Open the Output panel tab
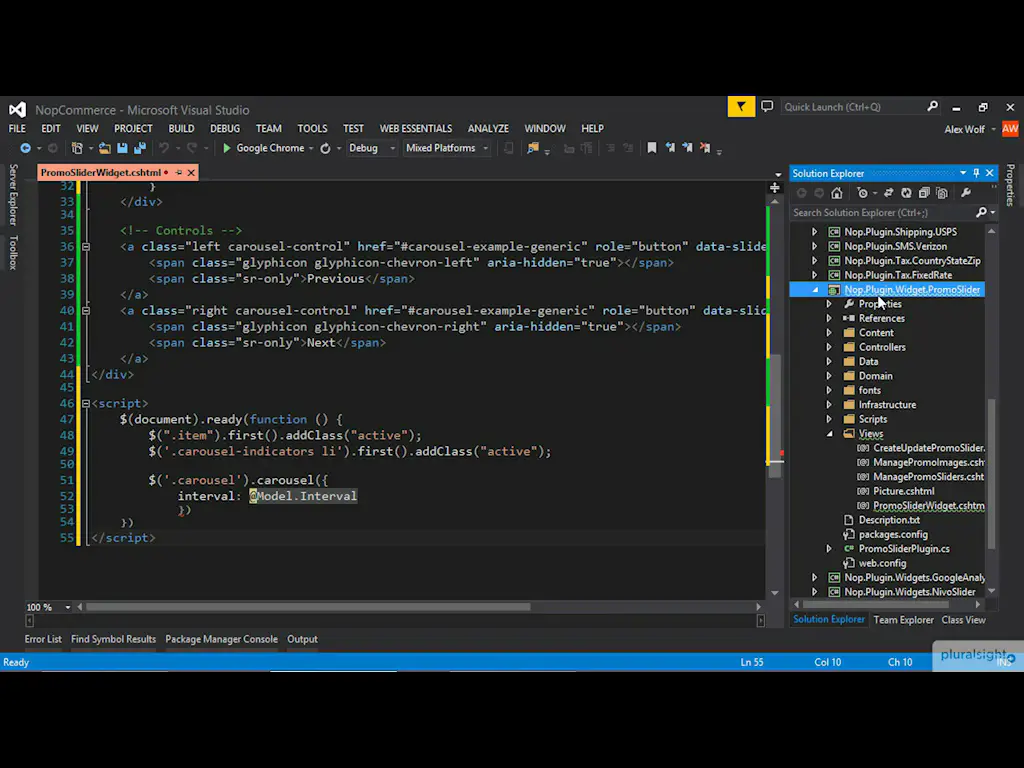The width and height of the screenshot is (1024, 768). pos(302,639)
